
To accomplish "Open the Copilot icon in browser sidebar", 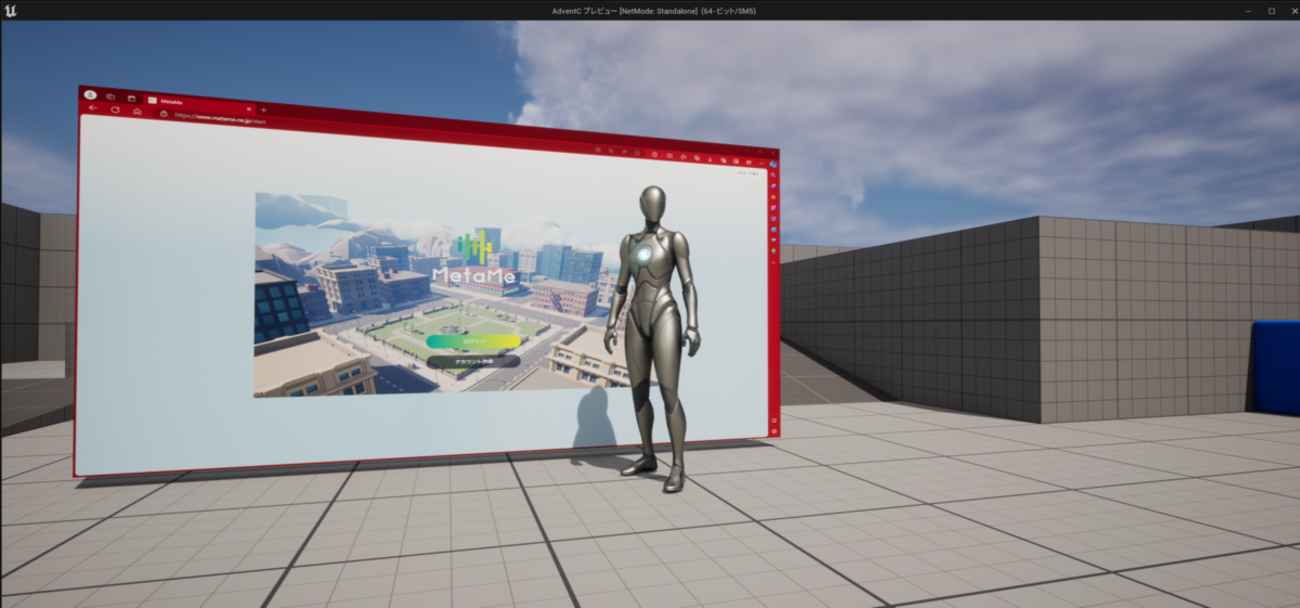I will click(774, 164).
